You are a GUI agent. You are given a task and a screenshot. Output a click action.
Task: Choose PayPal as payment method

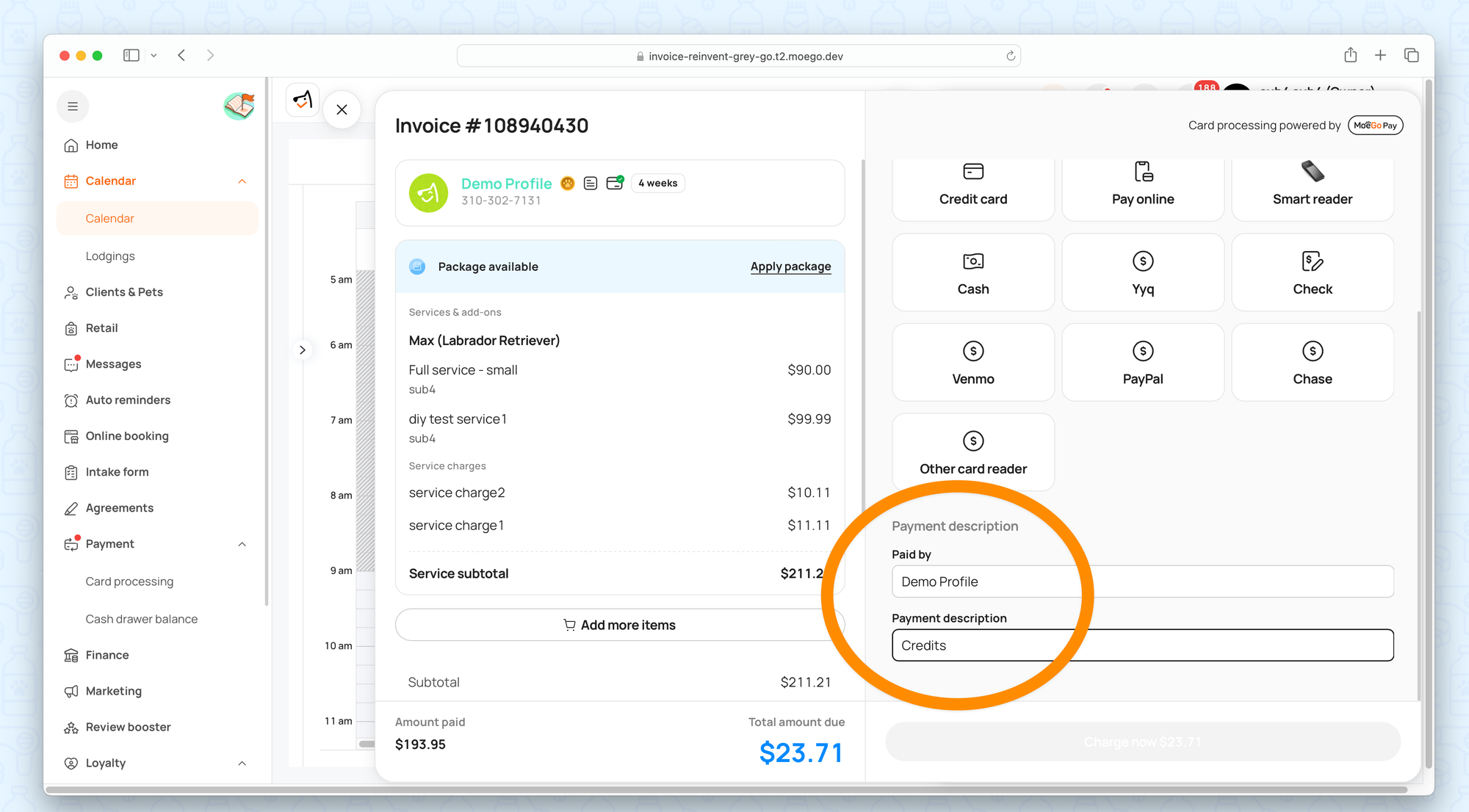click(1142, 363)
